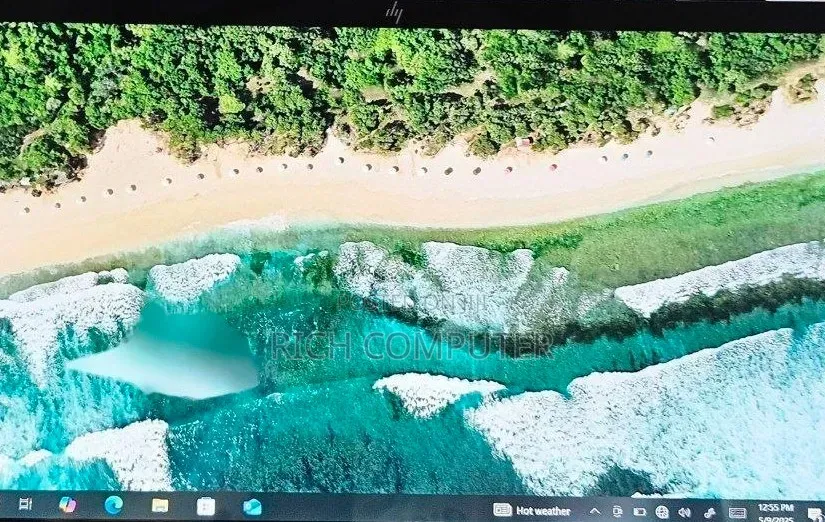This screenshot has width=825, height=522.
Task: Open the Microsoft Edge browser
Action: (114, 505)
